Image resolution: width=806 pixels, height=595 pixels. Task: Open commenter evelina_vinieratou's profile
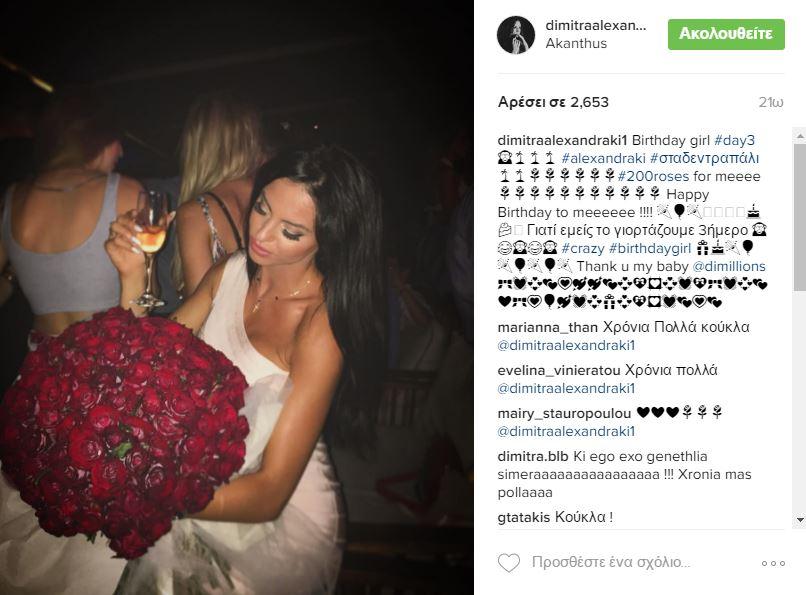(x=559, y=370)
